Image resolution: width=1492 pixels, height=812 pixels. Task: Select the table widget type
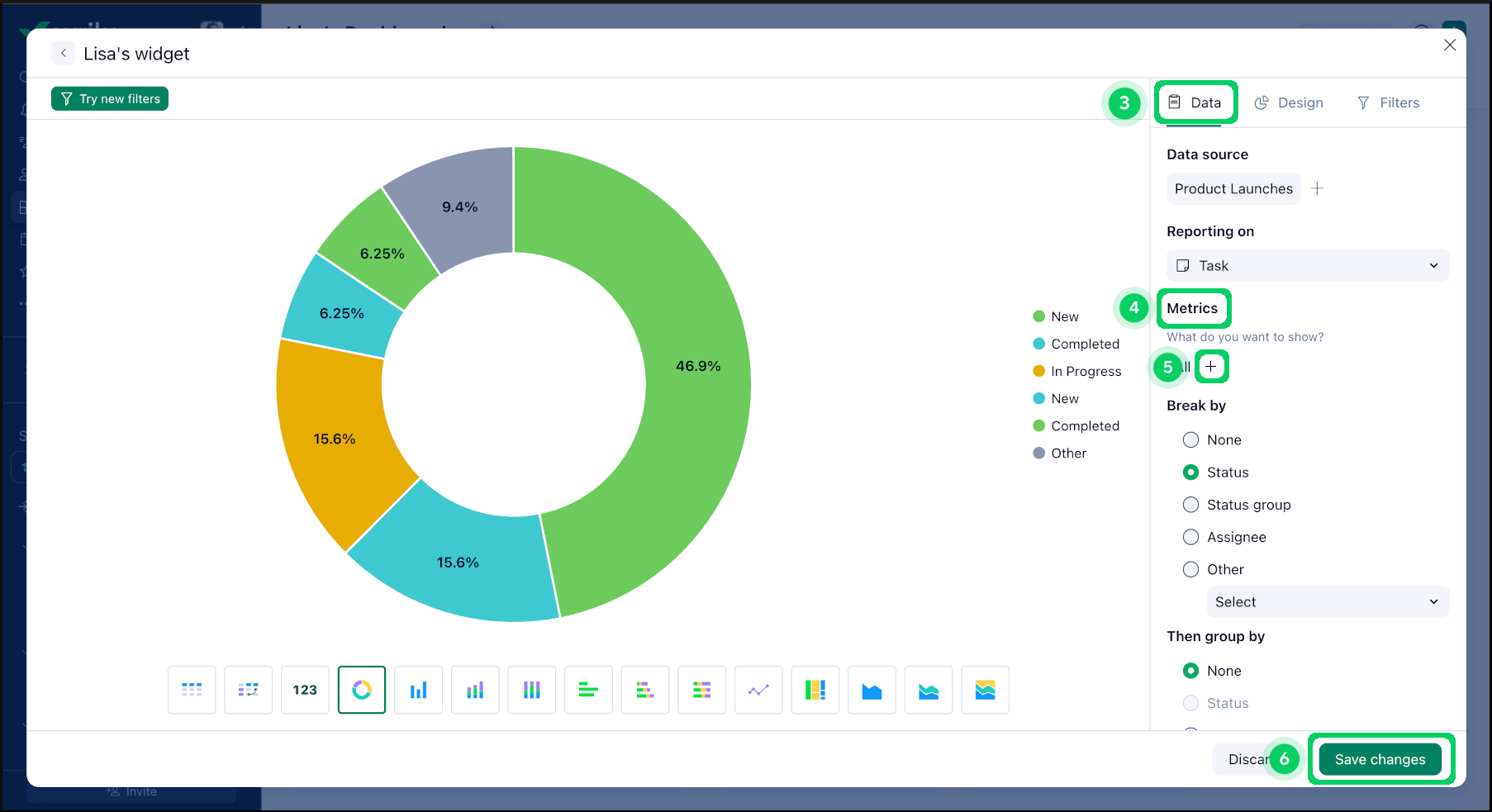(x=192, y=690)
